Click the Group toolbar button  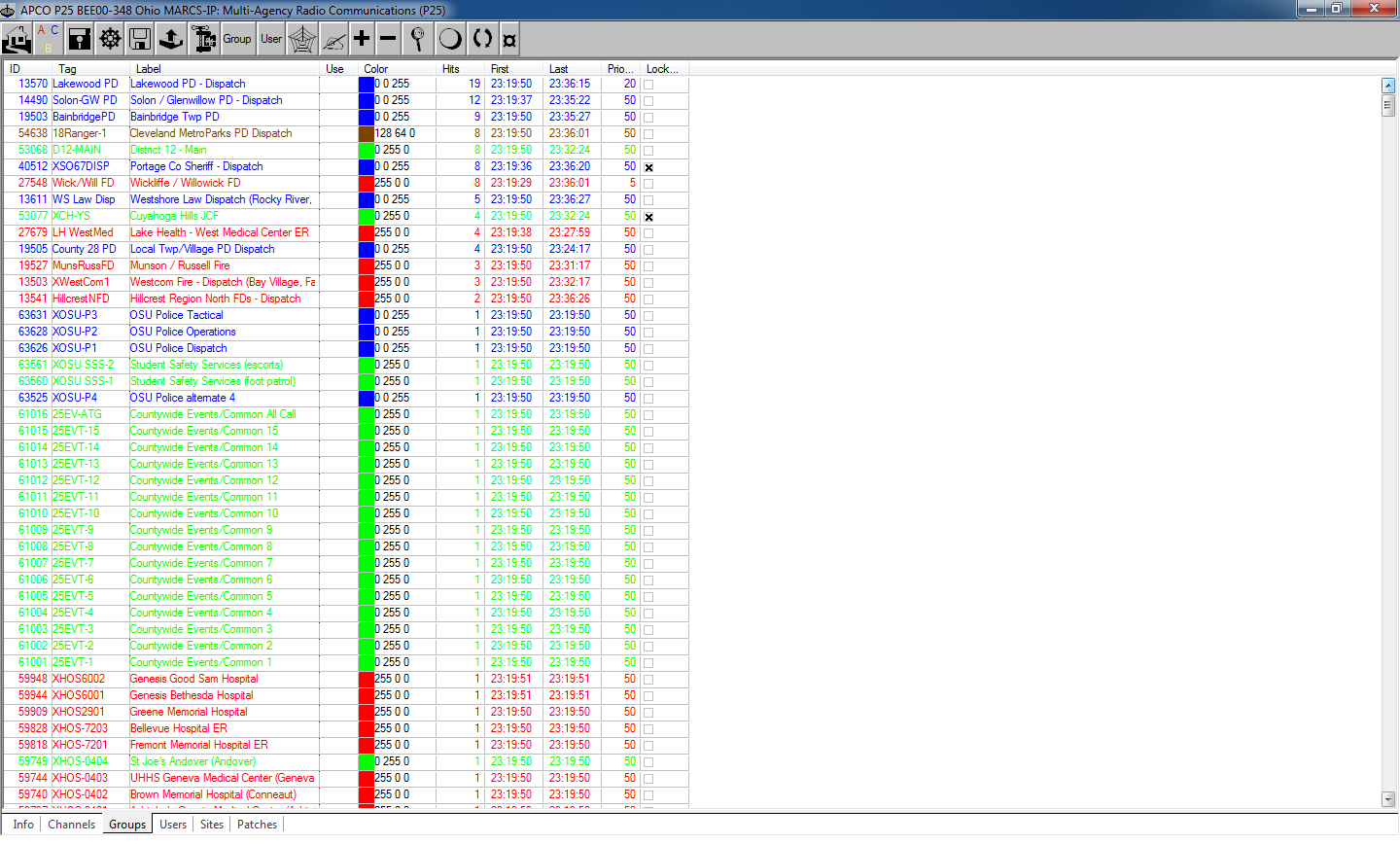237,39
